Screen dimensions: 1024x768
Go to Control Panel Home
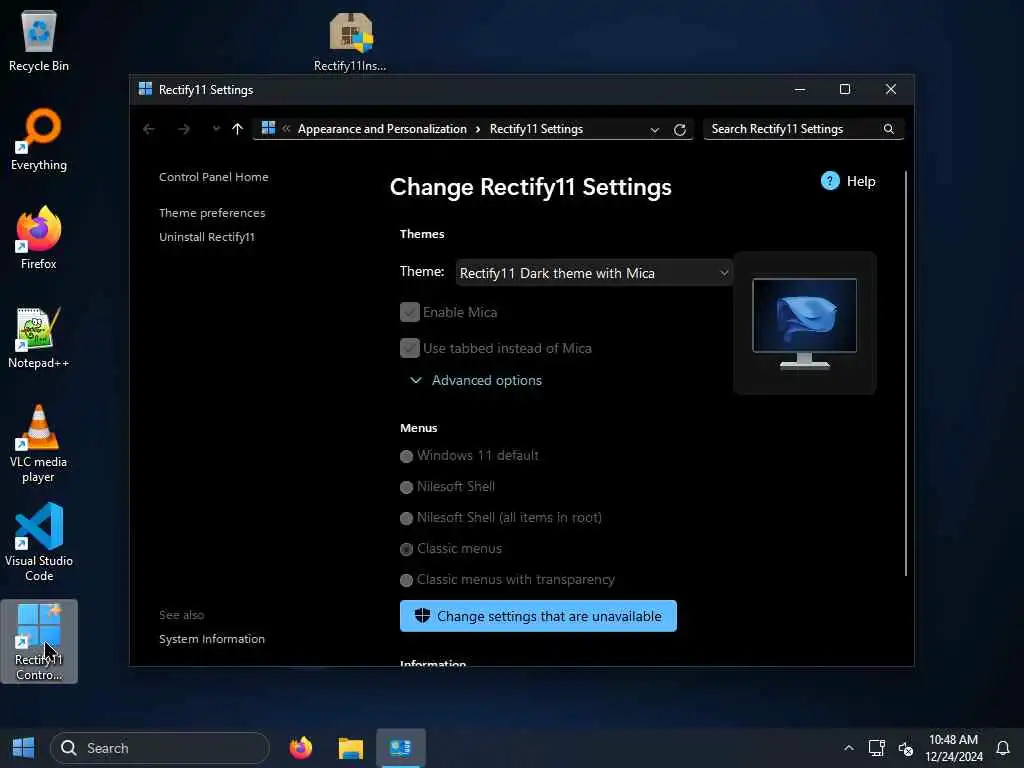[x=214, y=177]
